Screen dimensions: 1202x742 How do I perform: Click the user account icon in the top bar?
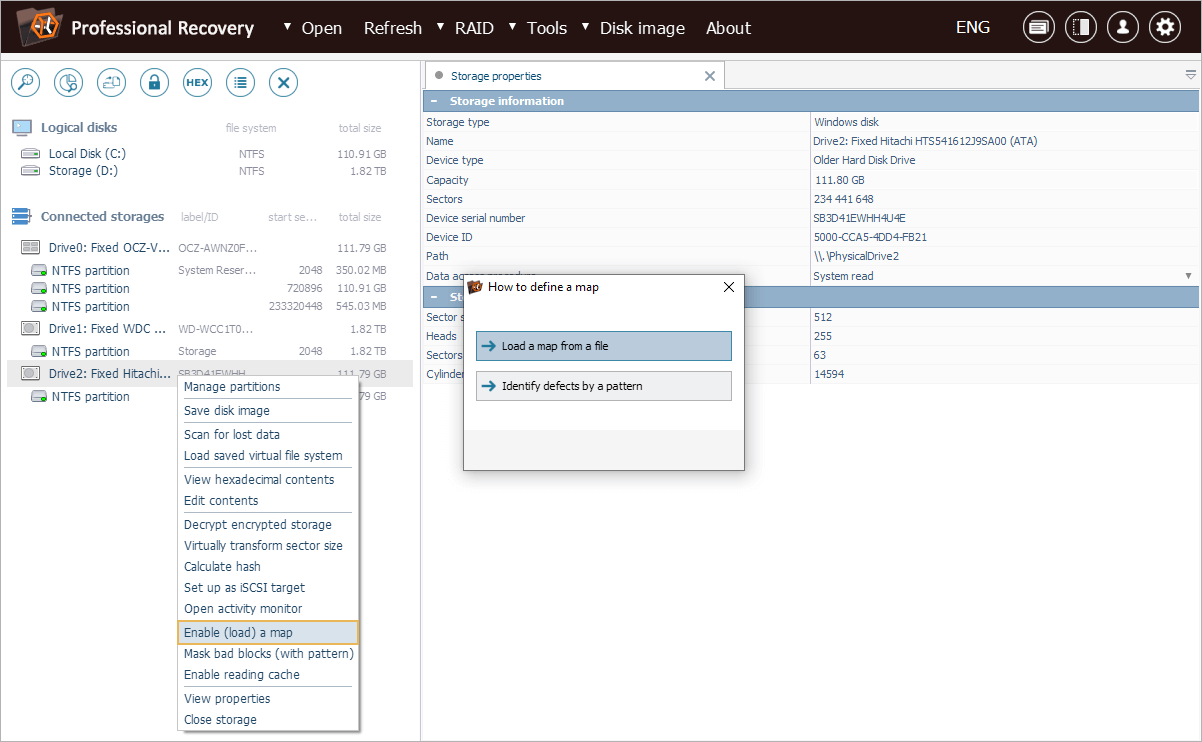point(1123,28)
